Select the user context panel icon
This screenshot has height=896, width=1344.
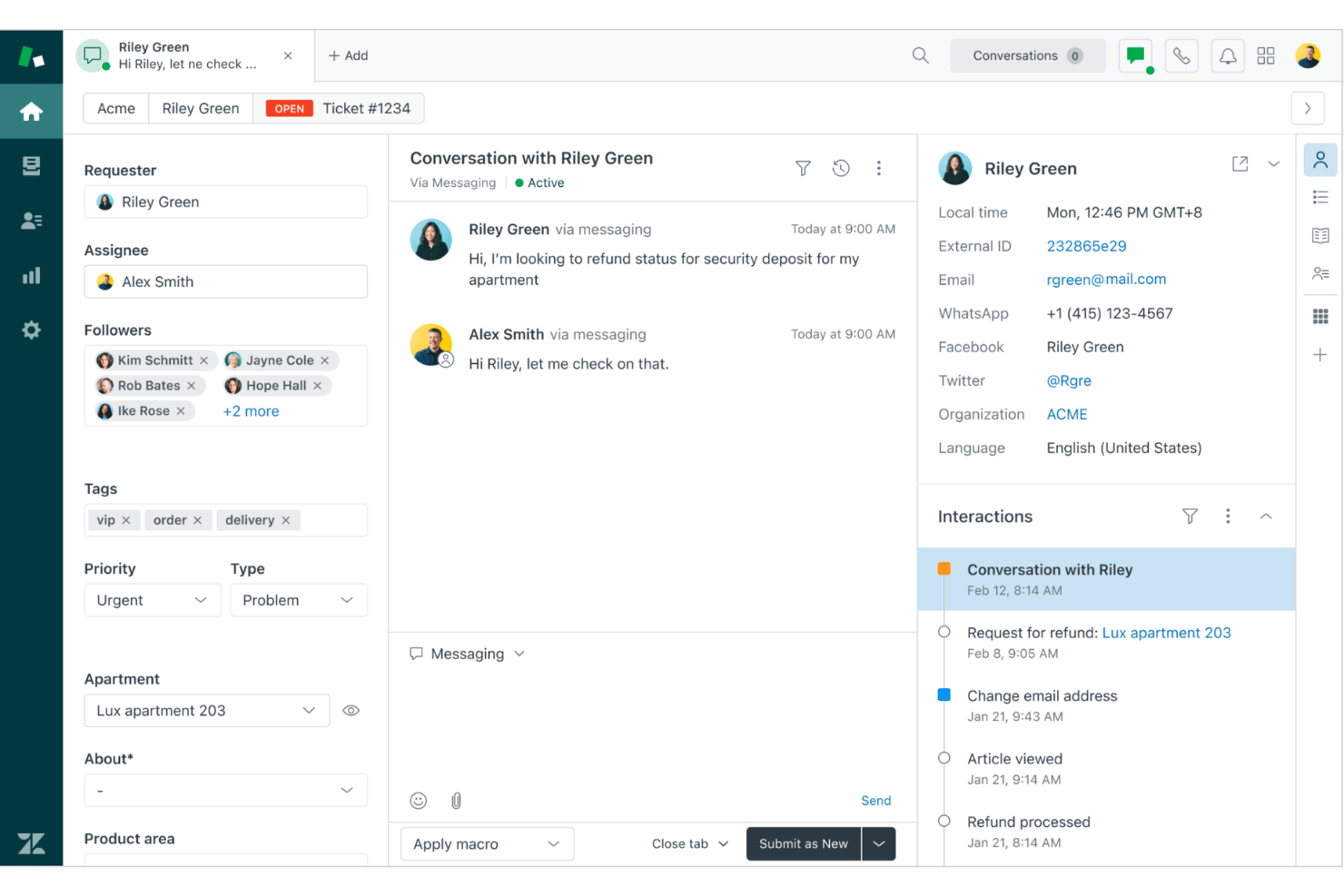coord(1320,160)
